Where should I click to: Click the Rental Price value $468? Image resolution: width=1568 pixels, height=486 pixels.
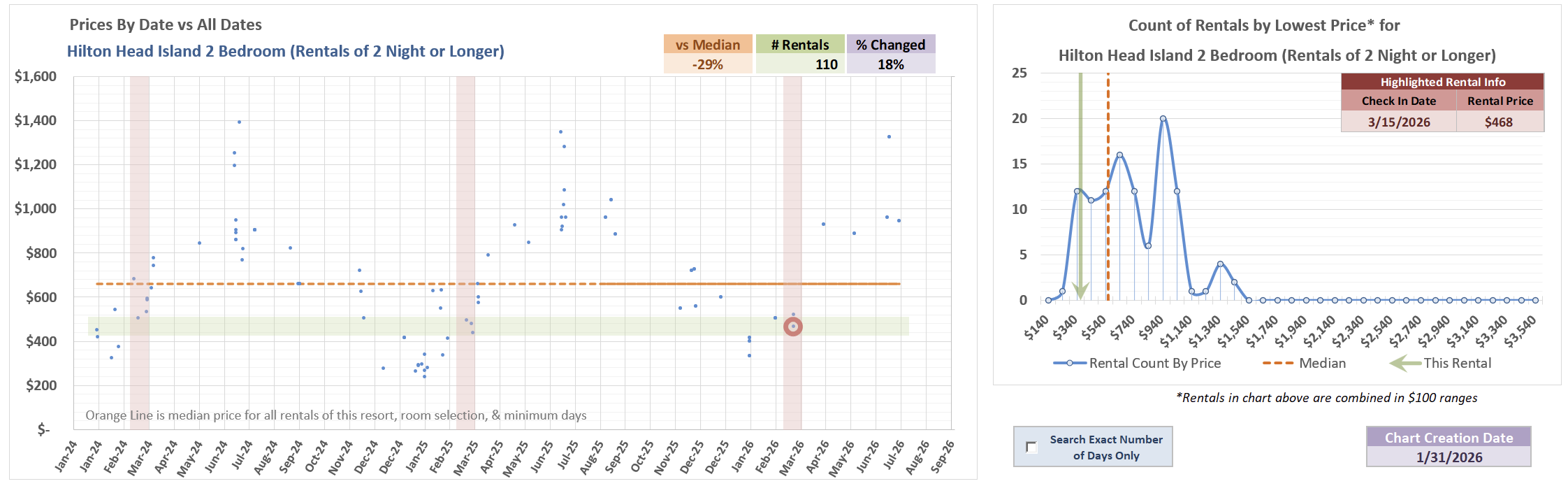pos(1500,122)
